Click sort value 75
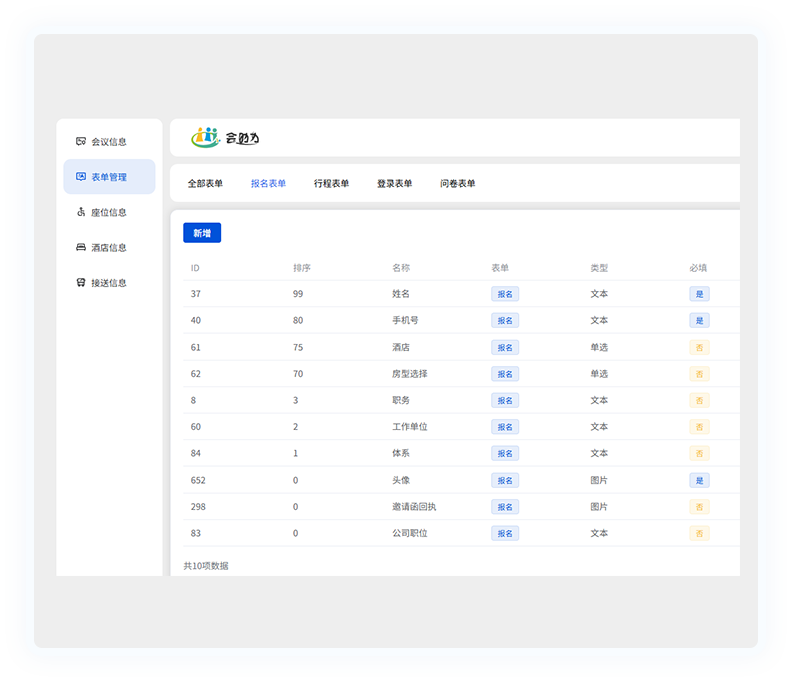This screenshot has height=682, width=792. click(x=298, y=347)
